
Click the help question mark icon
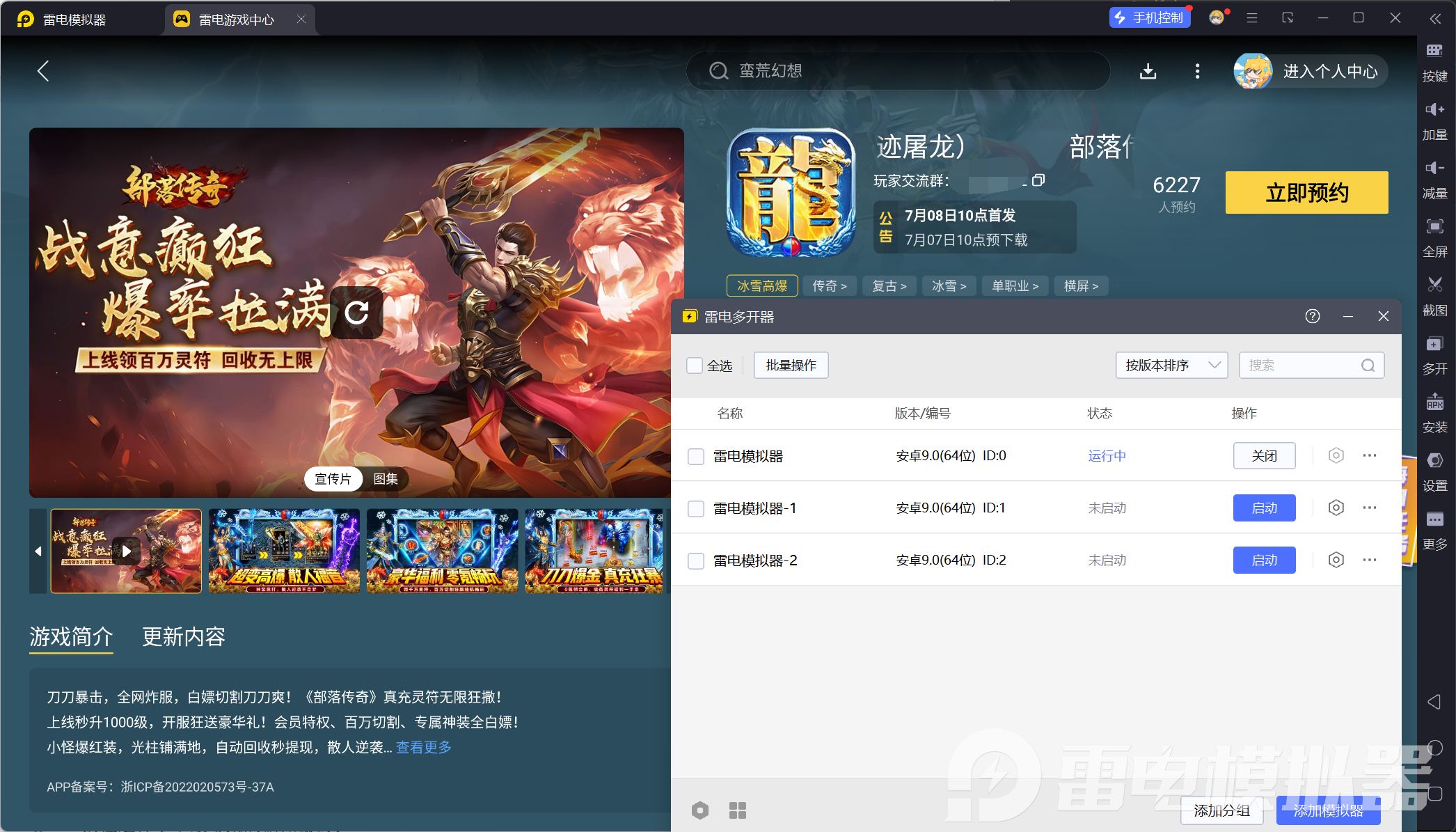(1313, 317)
